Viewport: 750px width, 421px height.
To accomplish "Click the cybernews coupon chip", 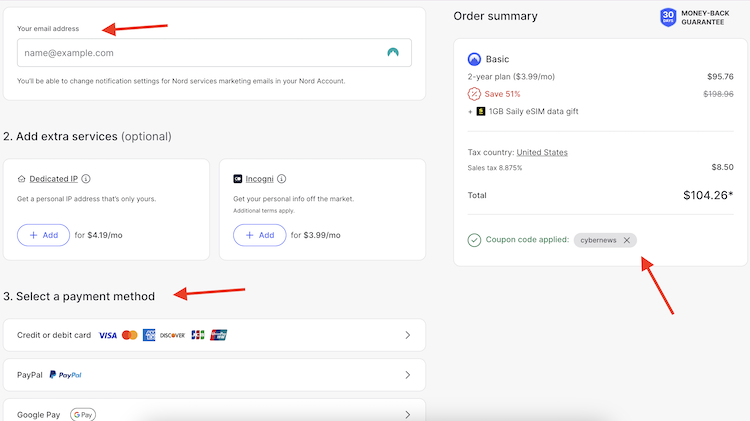I will [x=605, y=240].
